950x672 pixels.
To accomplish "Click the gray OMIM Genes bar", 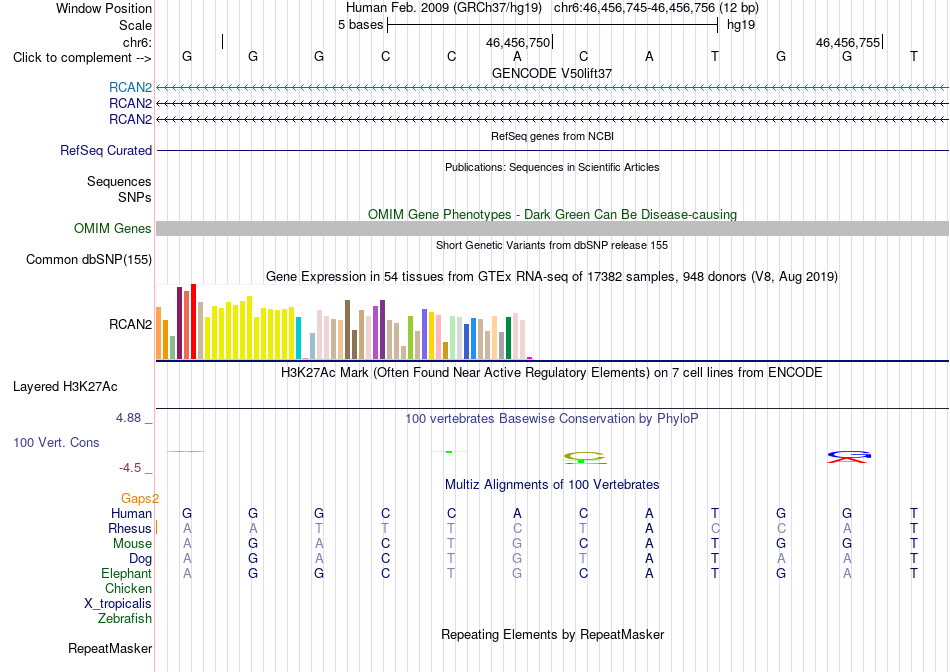I will click(x=552, y=228).
